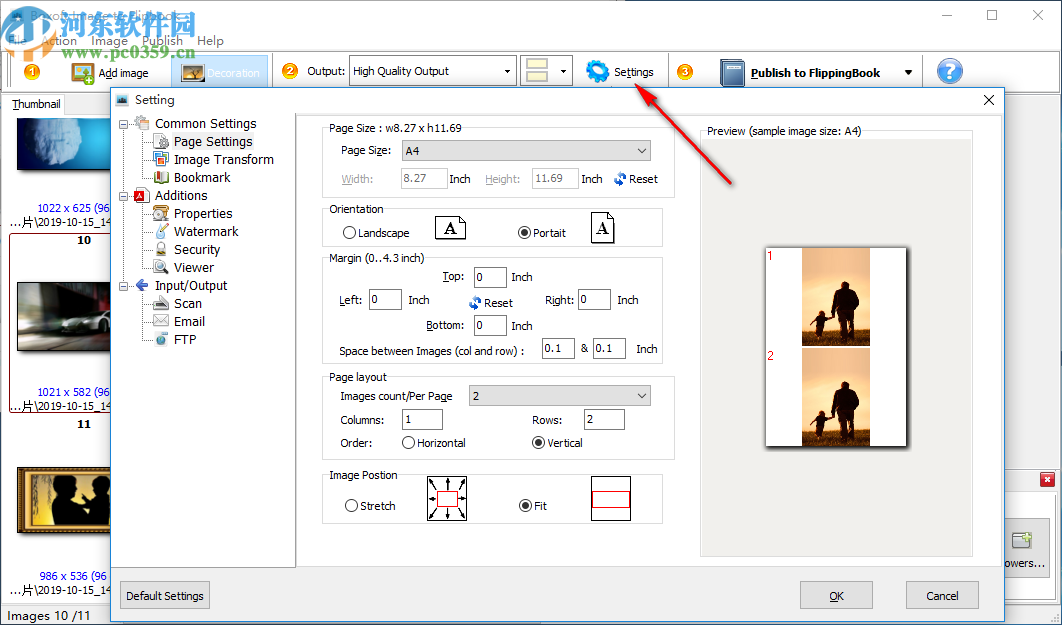Screen dimensions: 1062x625
Task: Set page layout order to Horizontal
Action: click(411, 443)
